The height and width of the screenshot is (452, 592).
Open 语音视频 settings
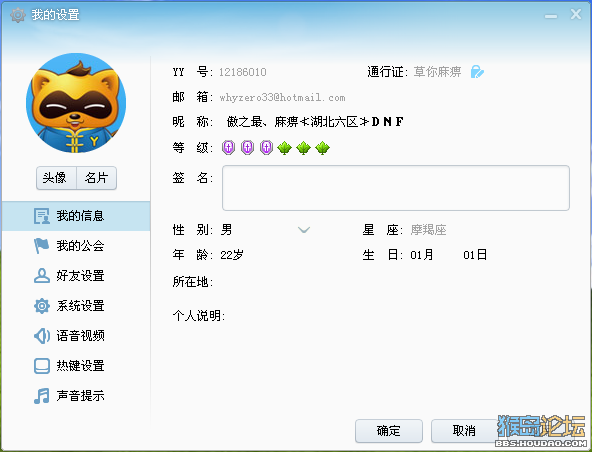pyautogui.click(x=76, y=336)
